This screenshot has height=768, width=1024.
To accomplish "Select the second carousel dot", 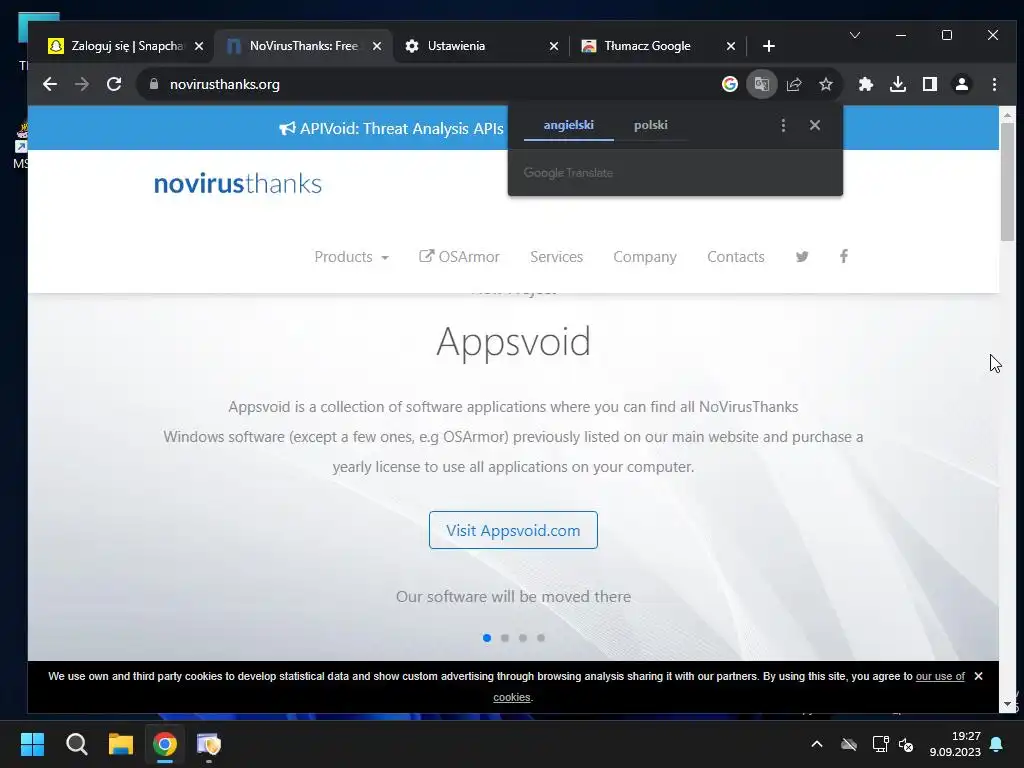I will point(505,638).
